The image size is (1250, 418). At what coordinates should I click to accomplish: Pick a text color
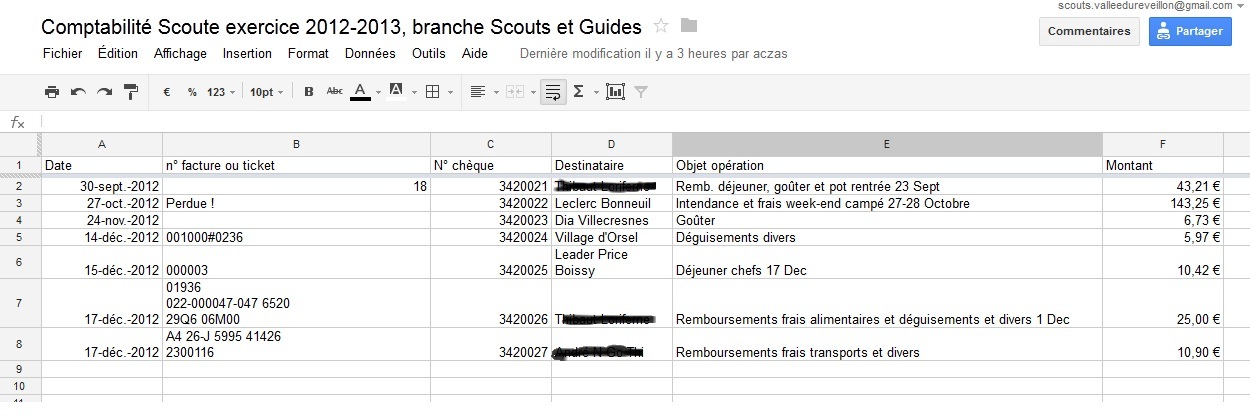(x=361, y=92)
